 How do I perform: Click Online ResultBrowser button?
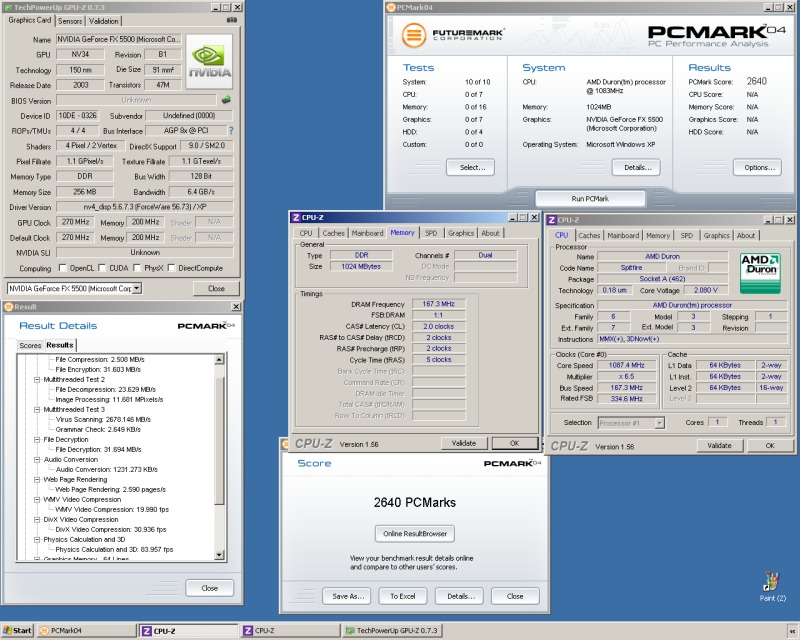point(415,534)
